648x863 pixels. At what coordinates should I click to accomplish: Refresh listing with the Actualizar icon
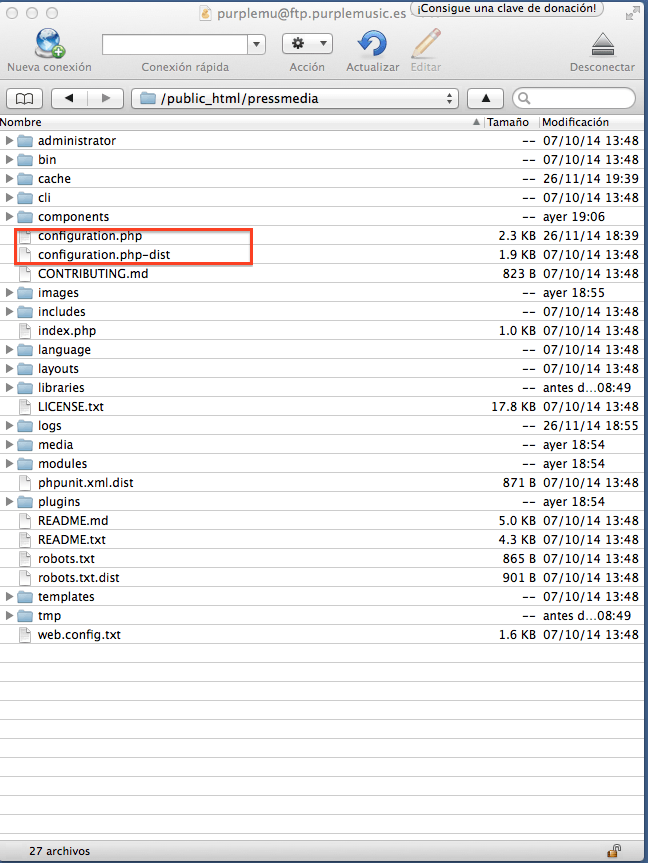pyautogui.click(x=372, y=43)
